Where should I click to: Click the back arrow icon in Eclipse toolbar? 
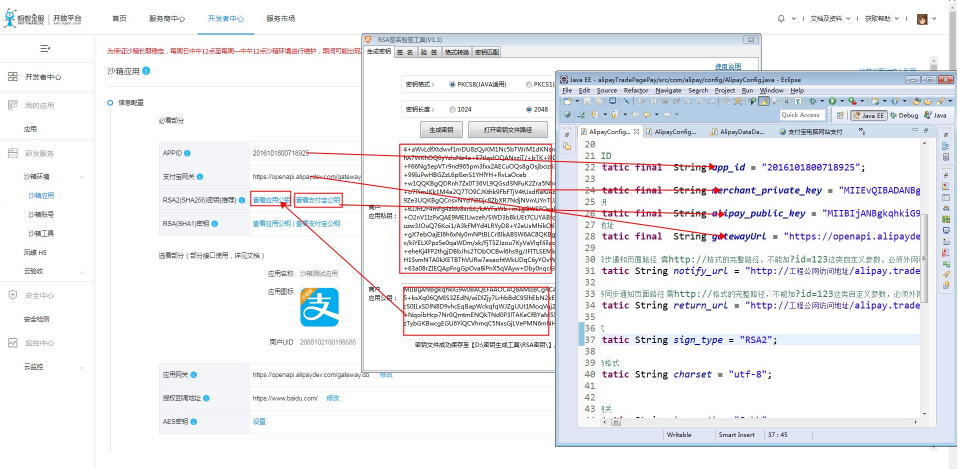pos(647,114)
